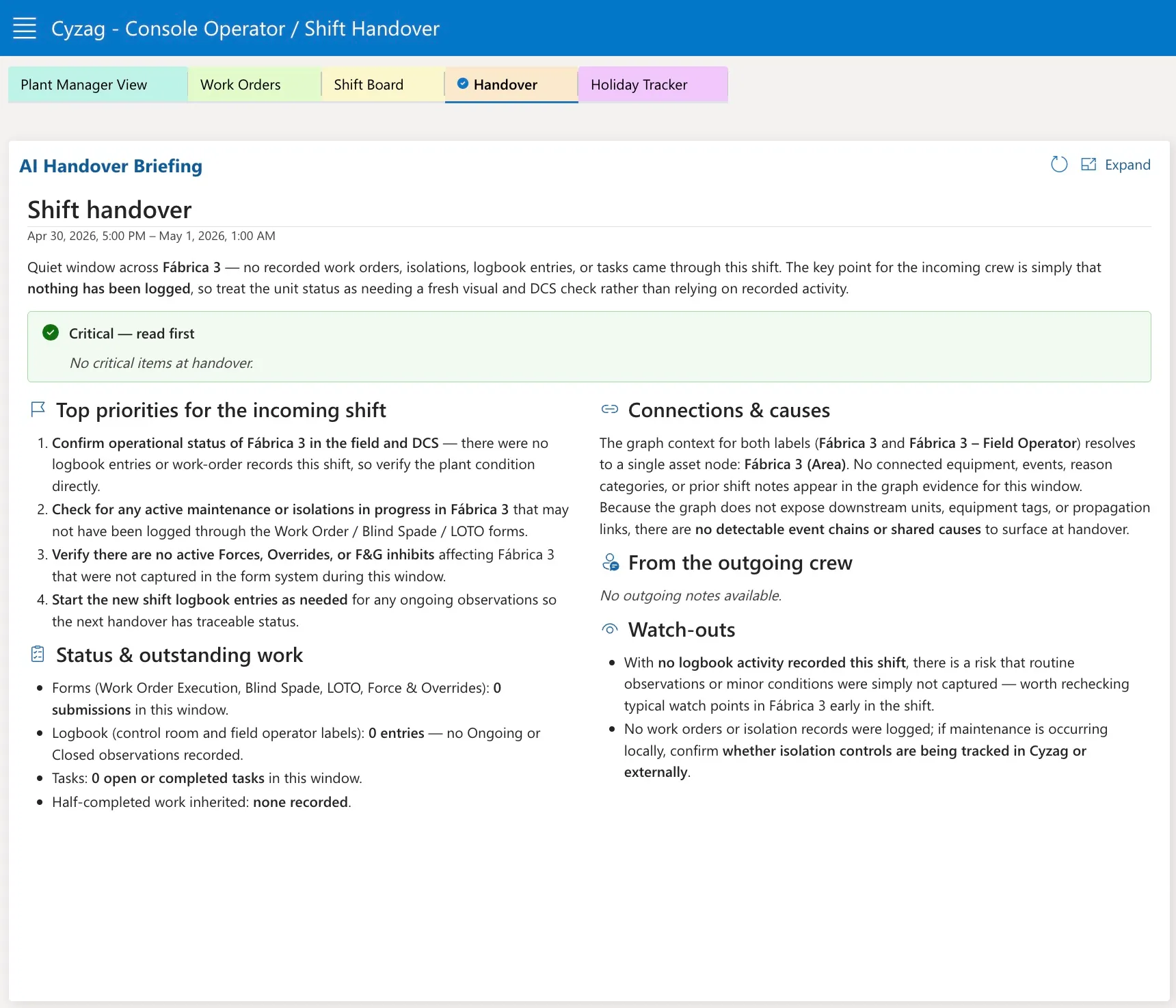Image resolution: width=1176 pixels, height=1008 pixels.
Task: Click 'No critical items at handover.' text
Action: 161,363
